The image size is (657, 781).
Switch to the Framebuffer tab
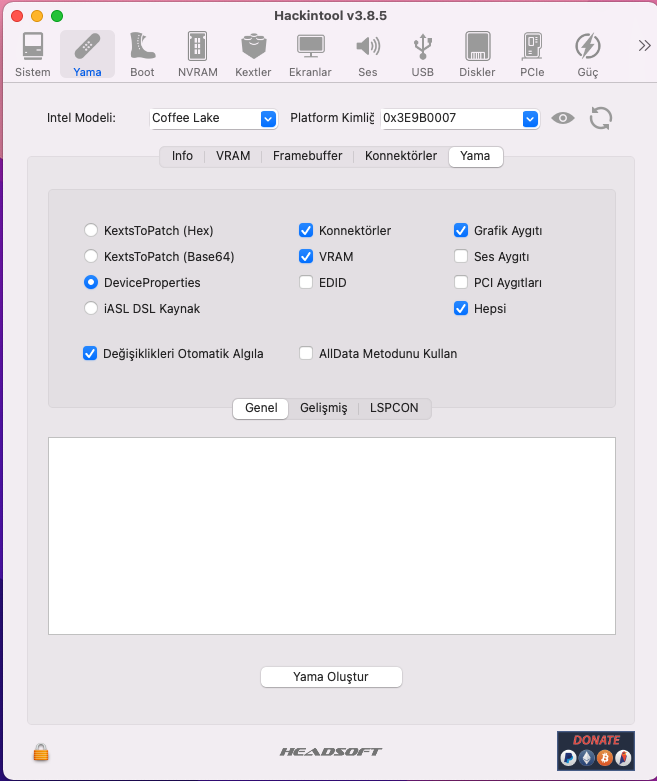pyautogui.click(x=307, y=156)
